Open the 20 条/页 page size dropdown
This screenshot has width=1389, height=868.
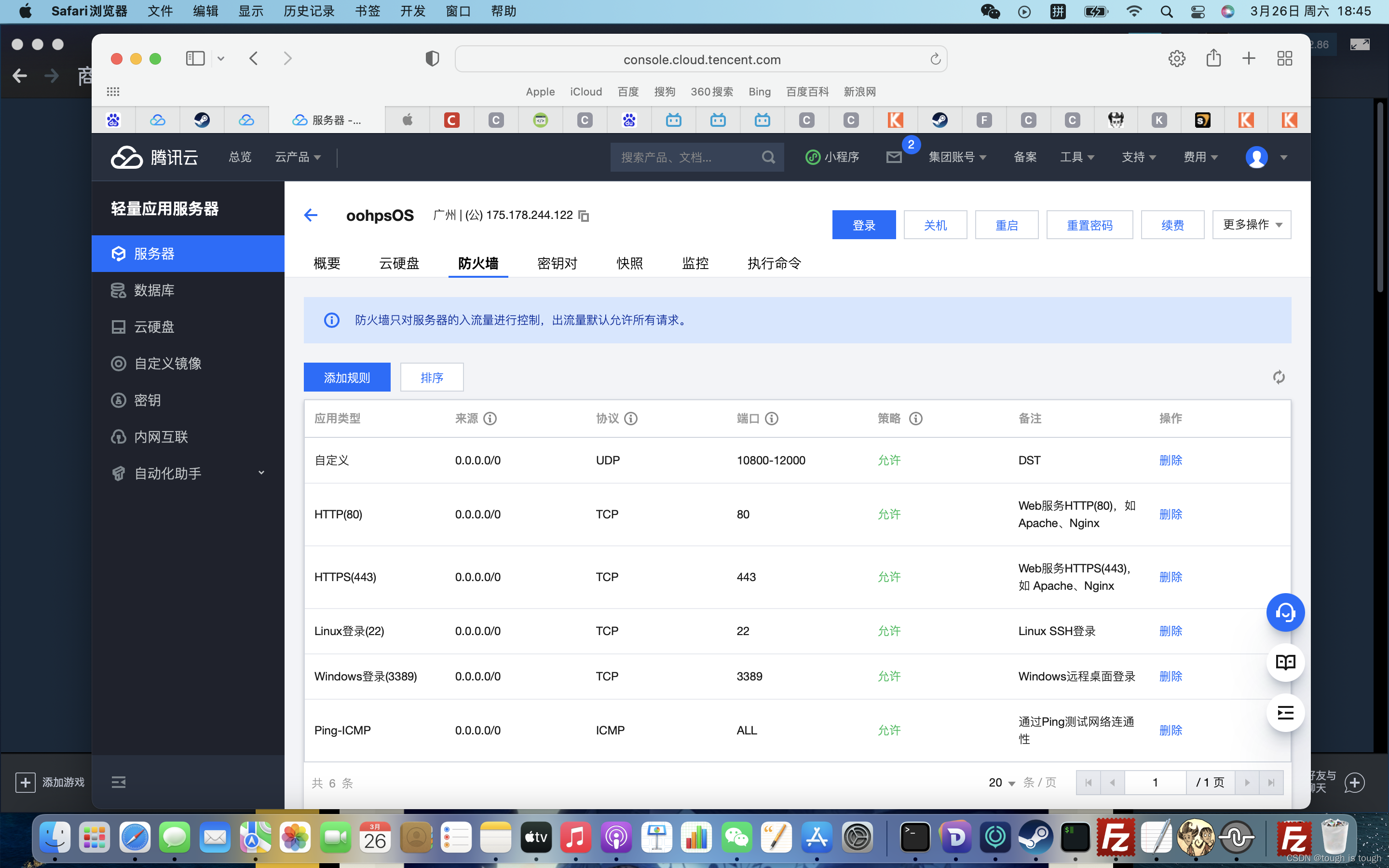coord(1002,783)
